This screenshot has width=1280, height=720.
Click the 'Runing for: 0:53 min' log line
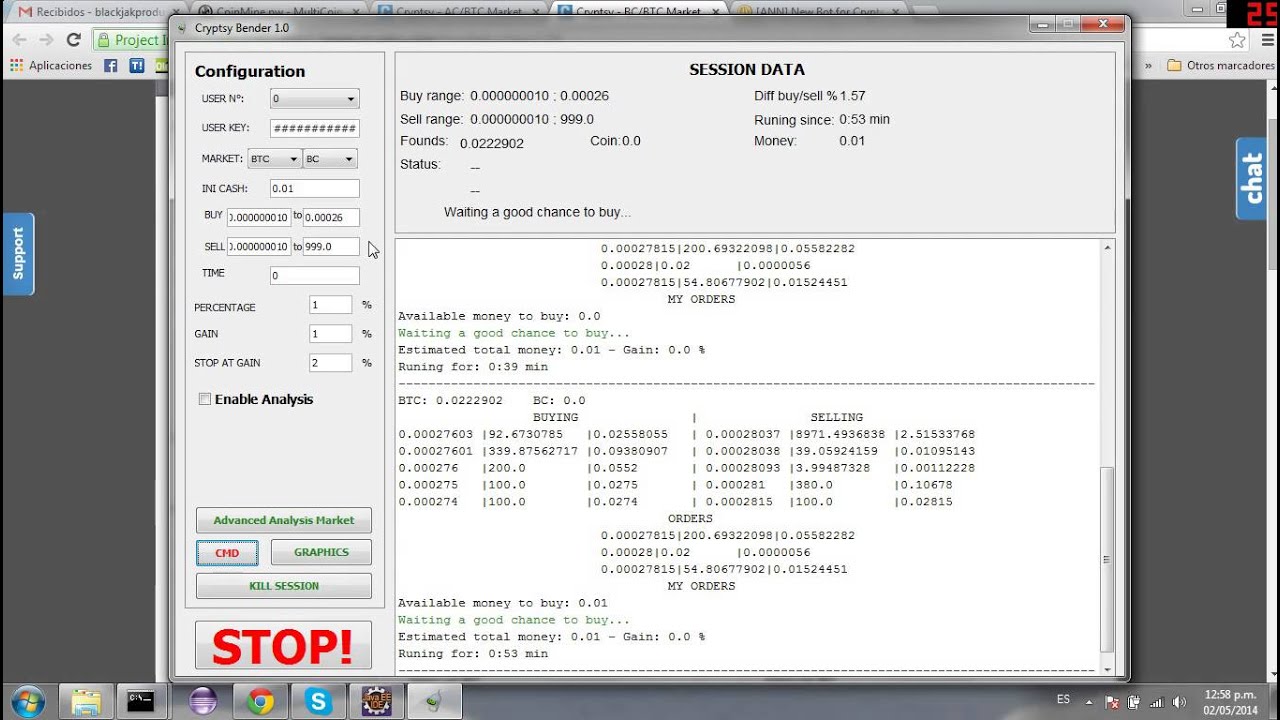pos(473,654)
